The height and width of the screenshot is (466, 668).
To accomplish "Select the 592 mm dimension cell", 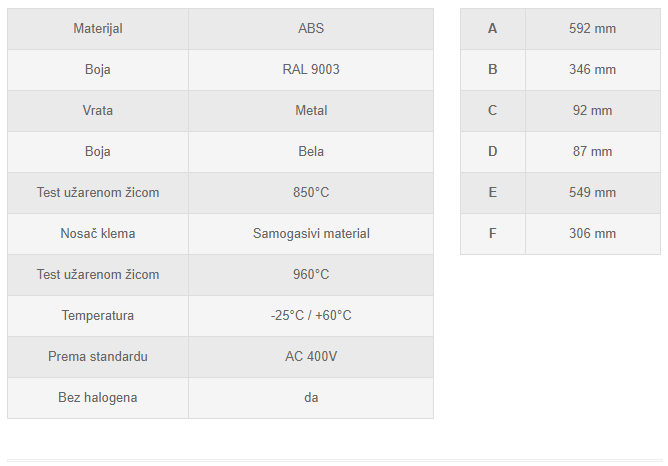I will coord(593,29).
